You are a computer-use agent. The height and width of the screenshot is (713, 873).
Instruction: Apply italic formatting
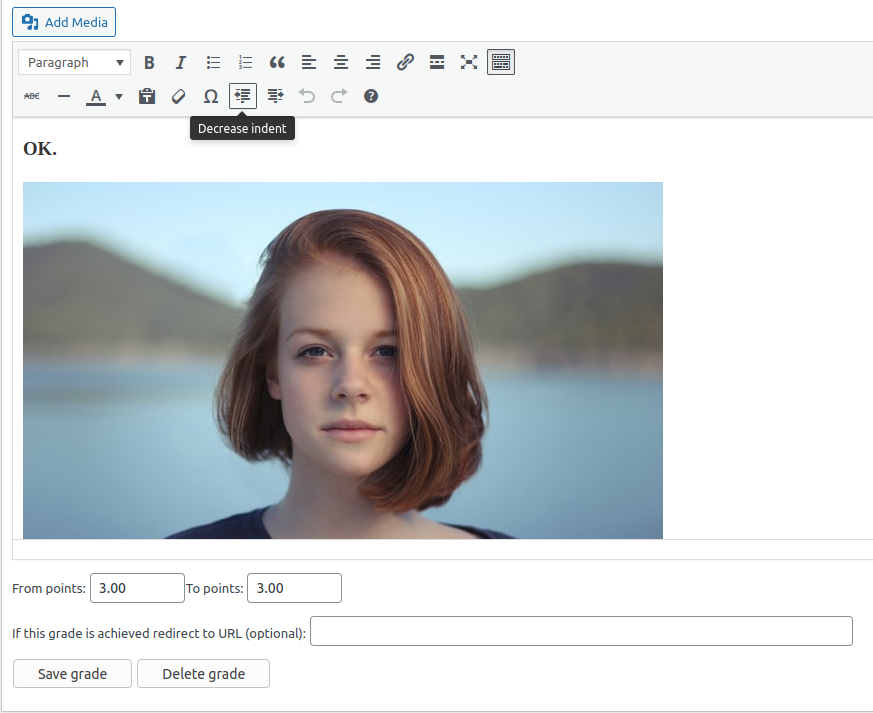pyautogui.click(x=181, y=63)
